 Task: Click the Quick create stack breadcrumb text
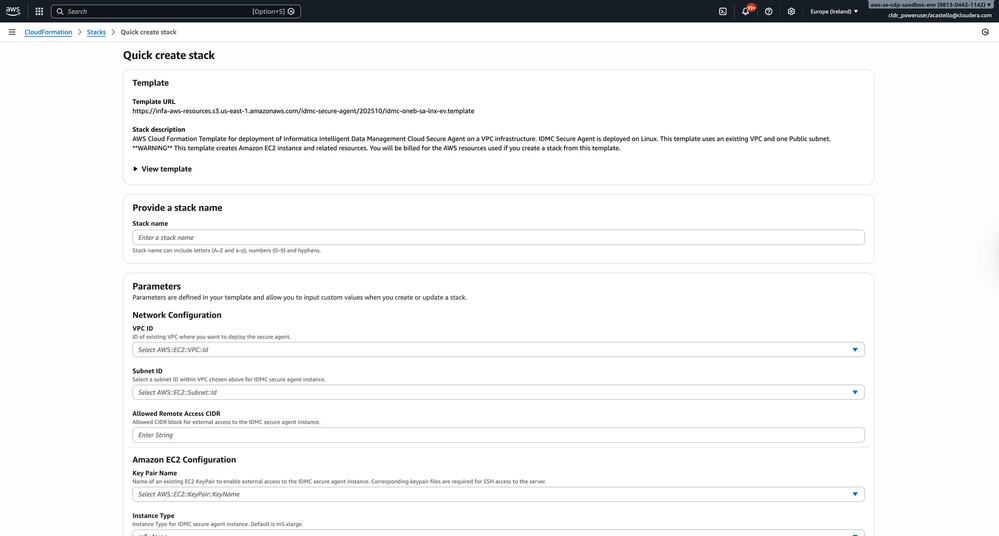(x=148, y=32)
